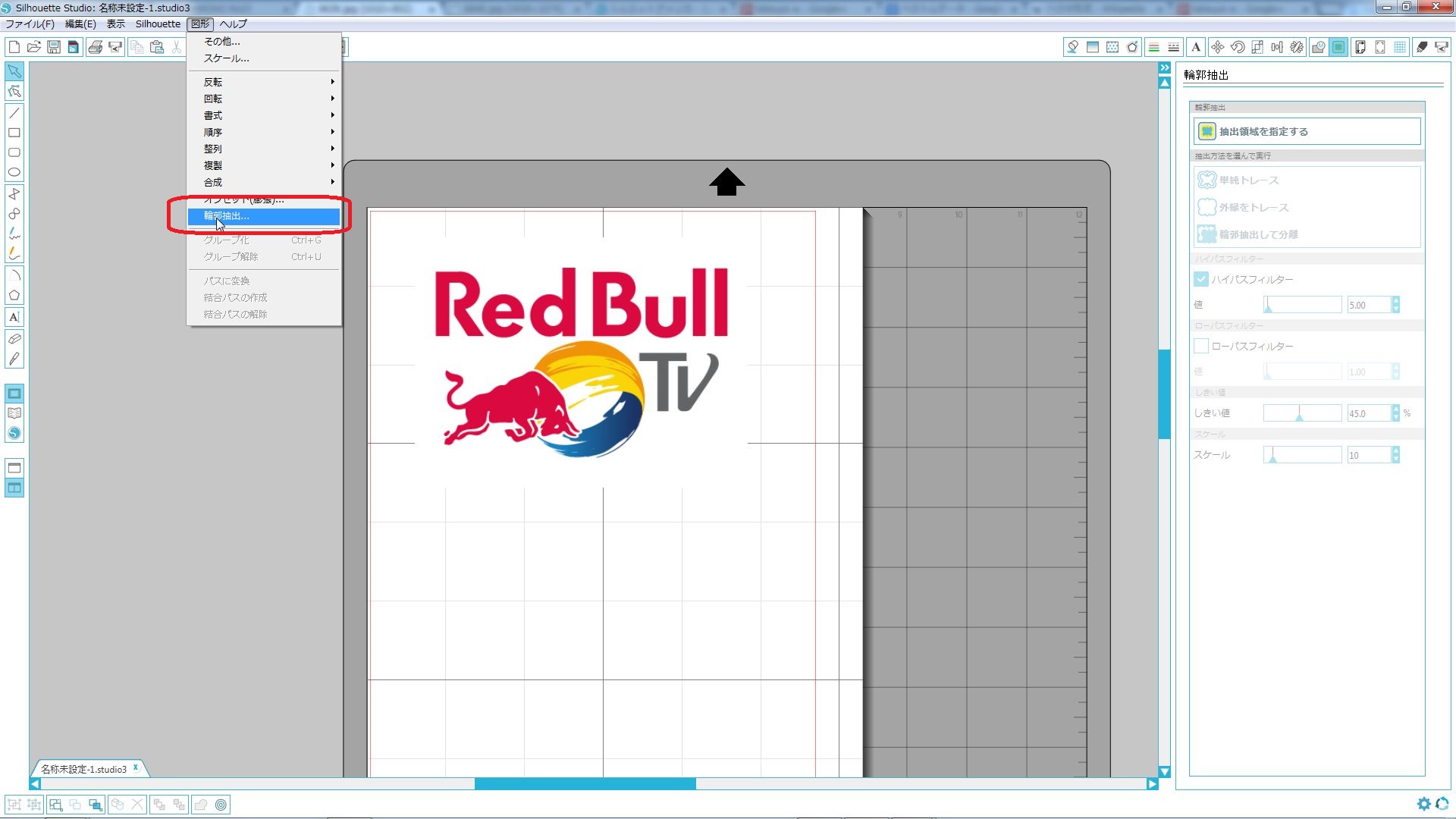Open Preferences gear icon at bottom right

[1423, 804]
